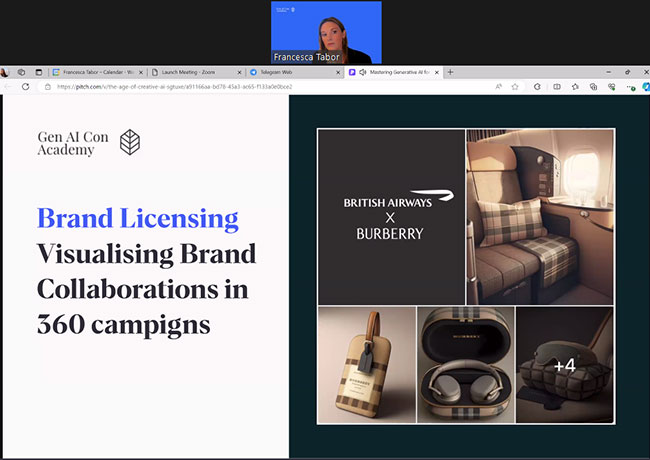Restore down the Edge window
Image resolution: width=650 pixels, height=460 pixels.
tap(628, 72)
